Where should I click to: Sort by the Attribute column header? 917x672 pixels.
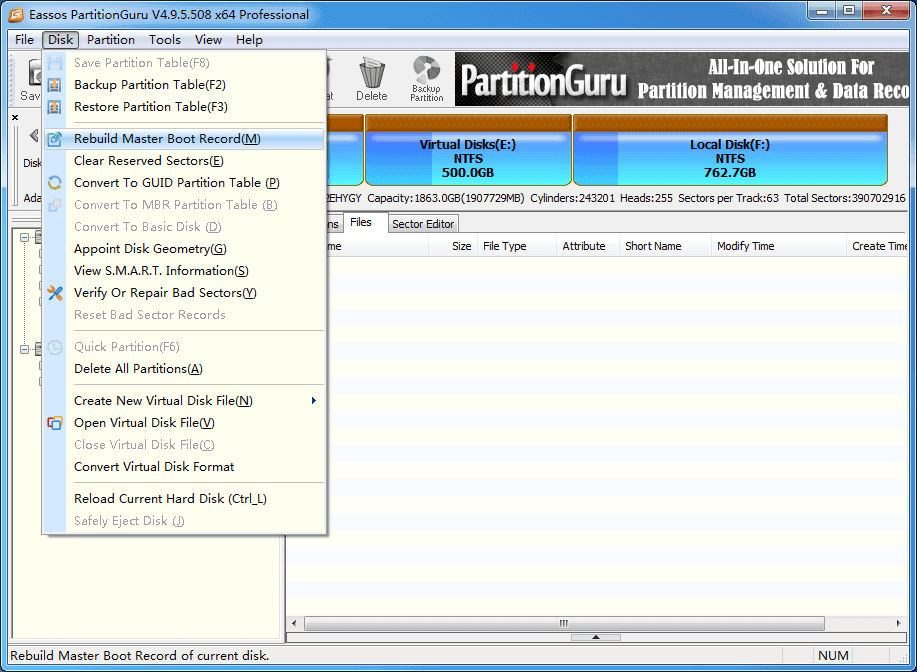click(588, 246)
